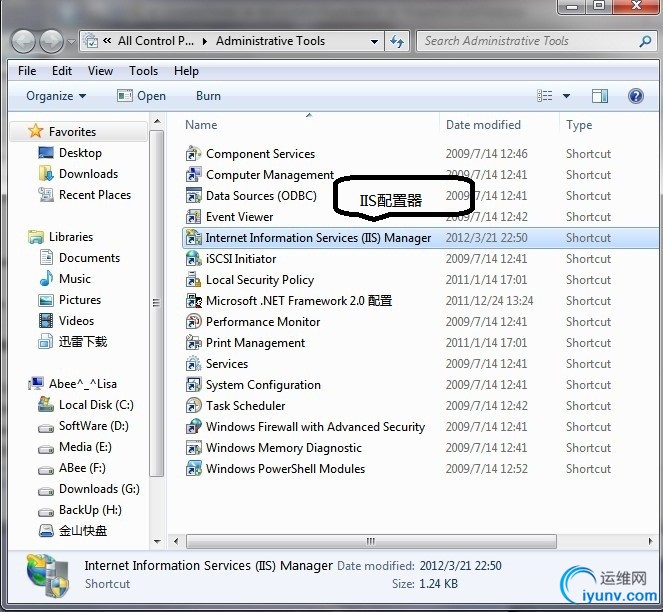The image size is (663, 612).
Task: Select the Event Viewer icon
Action: pyautogui.click(x=194, y=217)
